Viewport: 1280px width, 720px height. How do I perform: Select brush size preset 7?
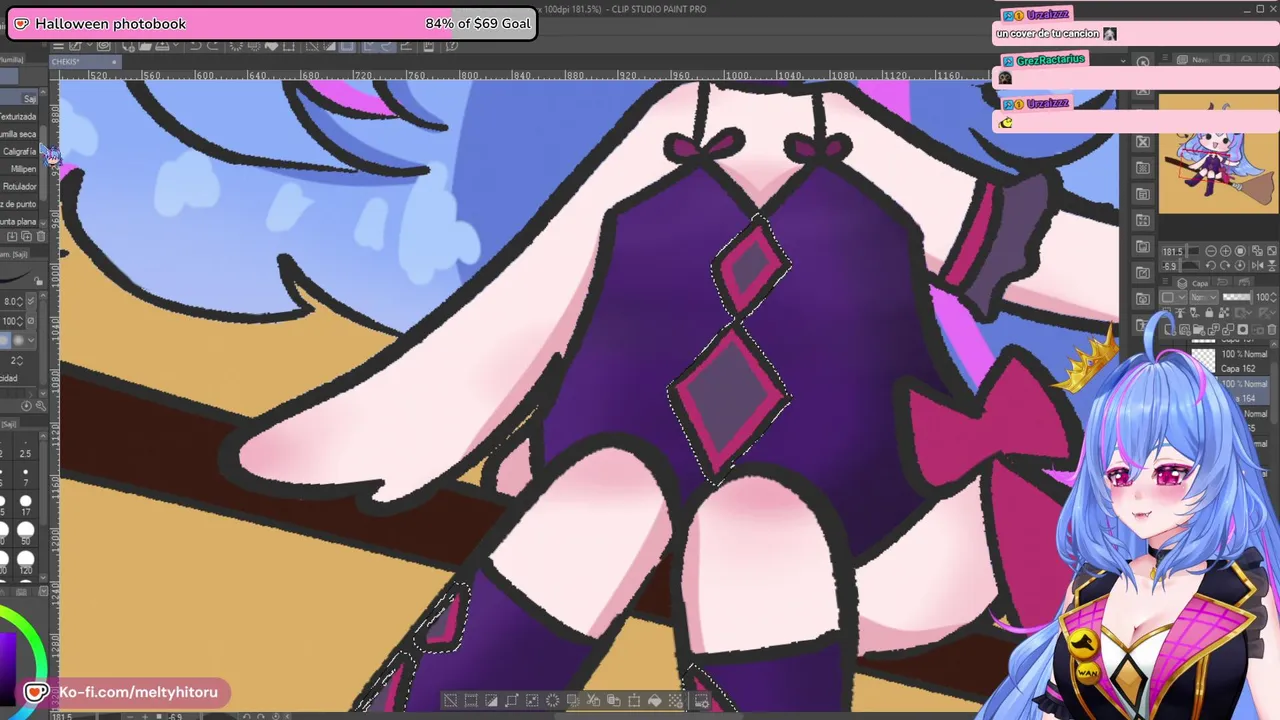[x=25, y=476]
